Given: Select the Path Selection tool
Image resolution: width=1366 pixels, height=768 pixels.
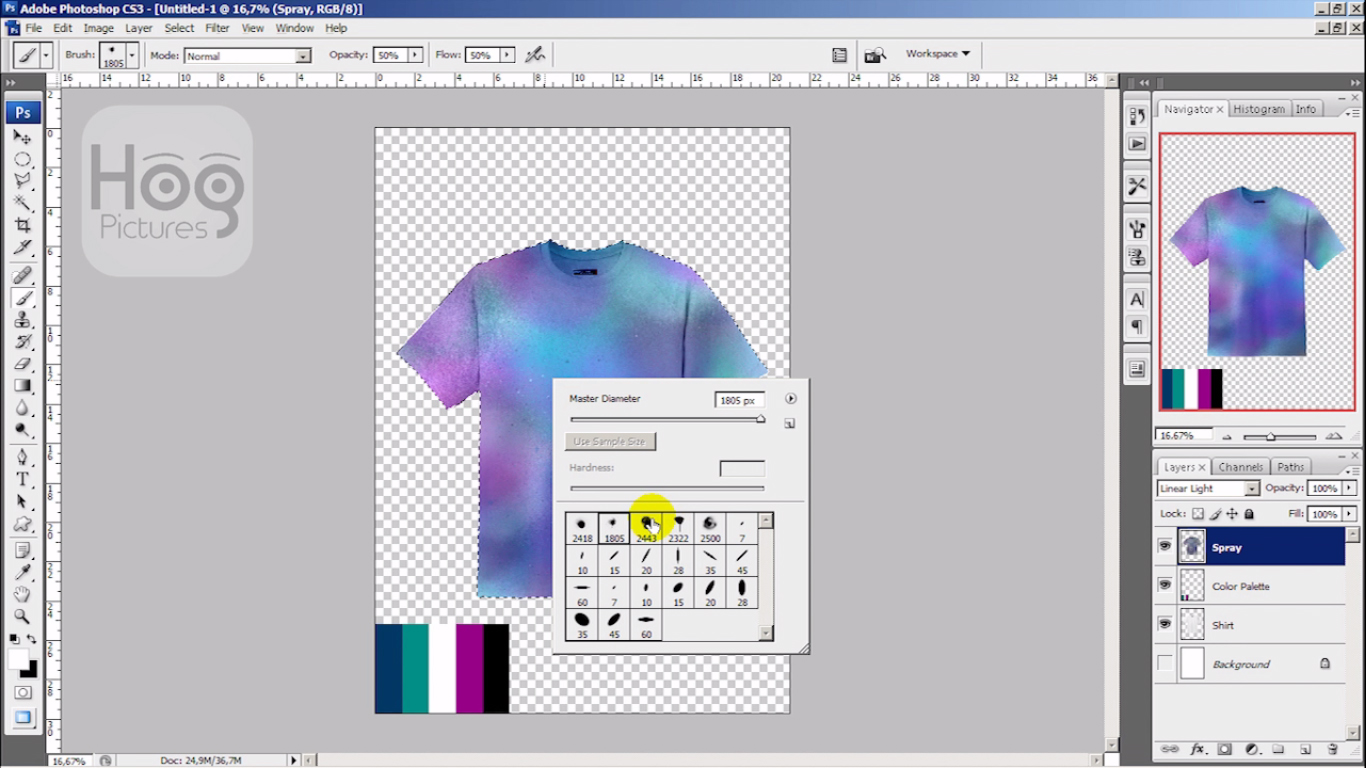Looking at the screenshot, I should pos(22,502).
